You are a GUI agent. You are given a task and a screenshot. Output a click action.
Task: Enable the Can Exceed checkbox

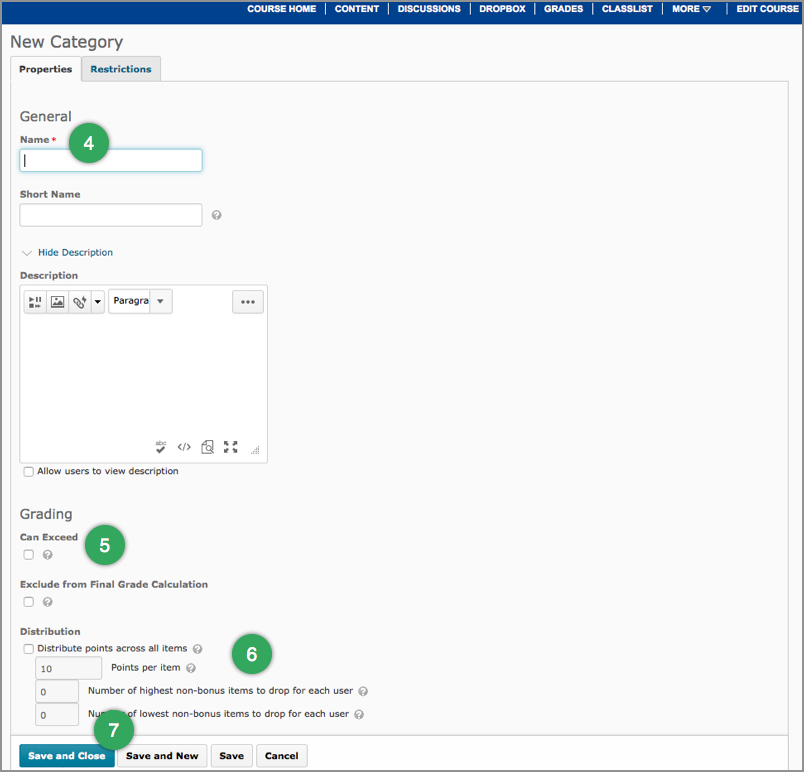29,555
